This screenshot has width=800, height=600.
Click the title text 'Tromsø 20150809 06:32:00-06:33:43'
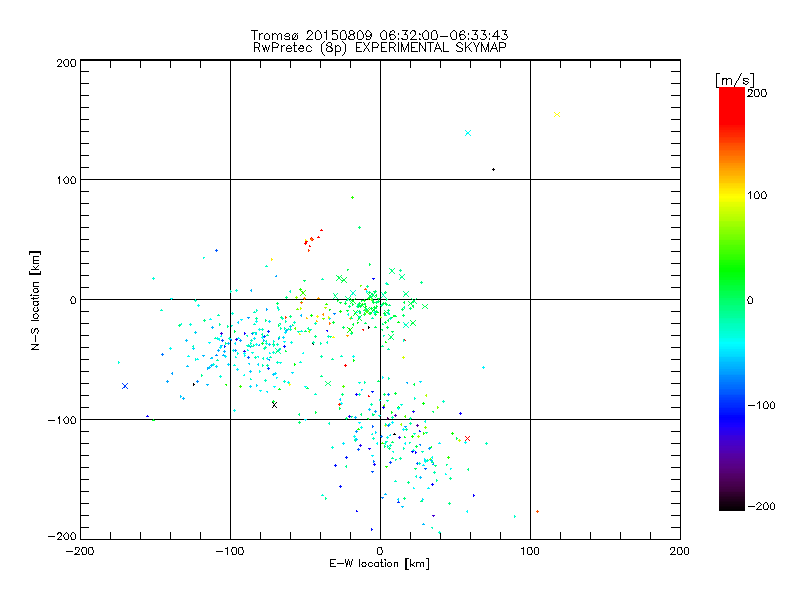pyautogui.click(x=379, y=35)
